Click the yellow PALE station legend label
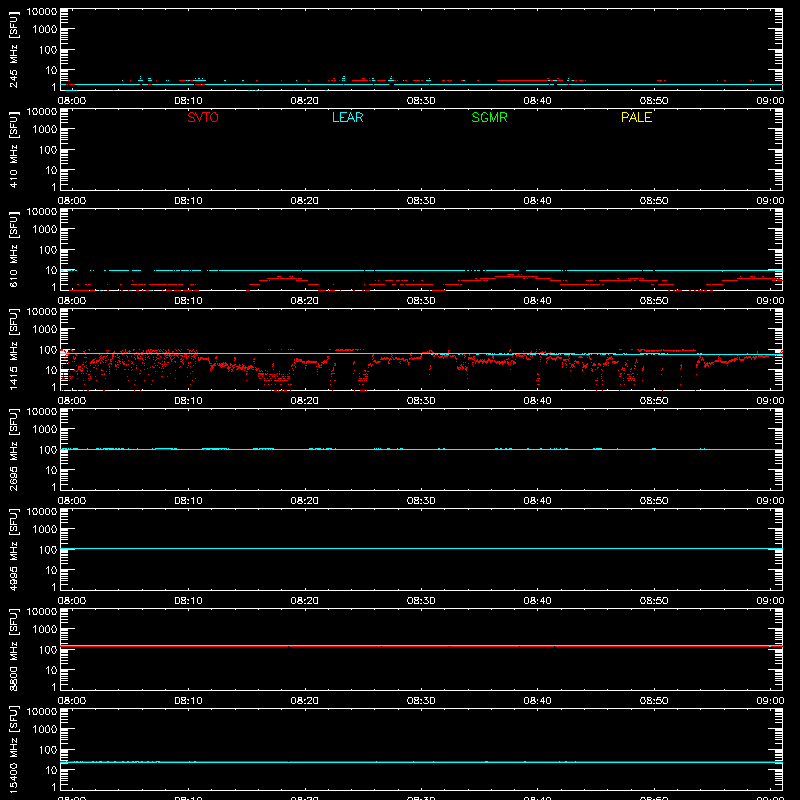The height and width of the screenshot is (800, 800). (636, 117)
